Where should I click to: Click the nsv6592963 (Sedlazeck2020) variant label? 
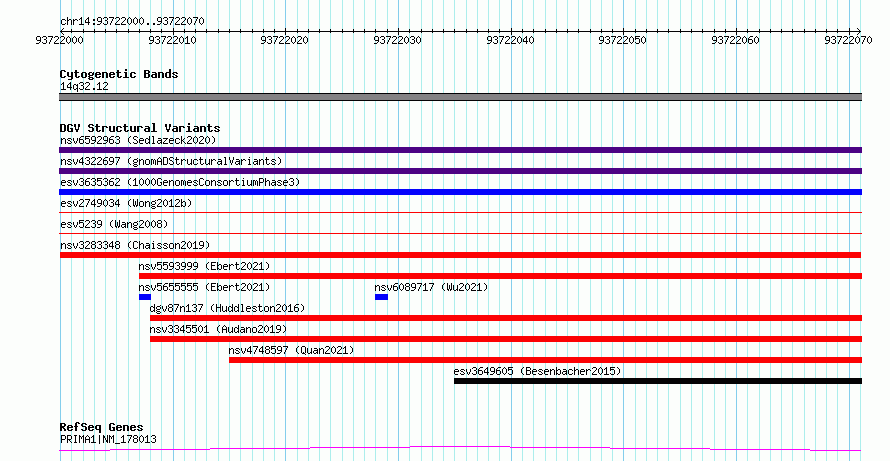(x=138, y=140)
